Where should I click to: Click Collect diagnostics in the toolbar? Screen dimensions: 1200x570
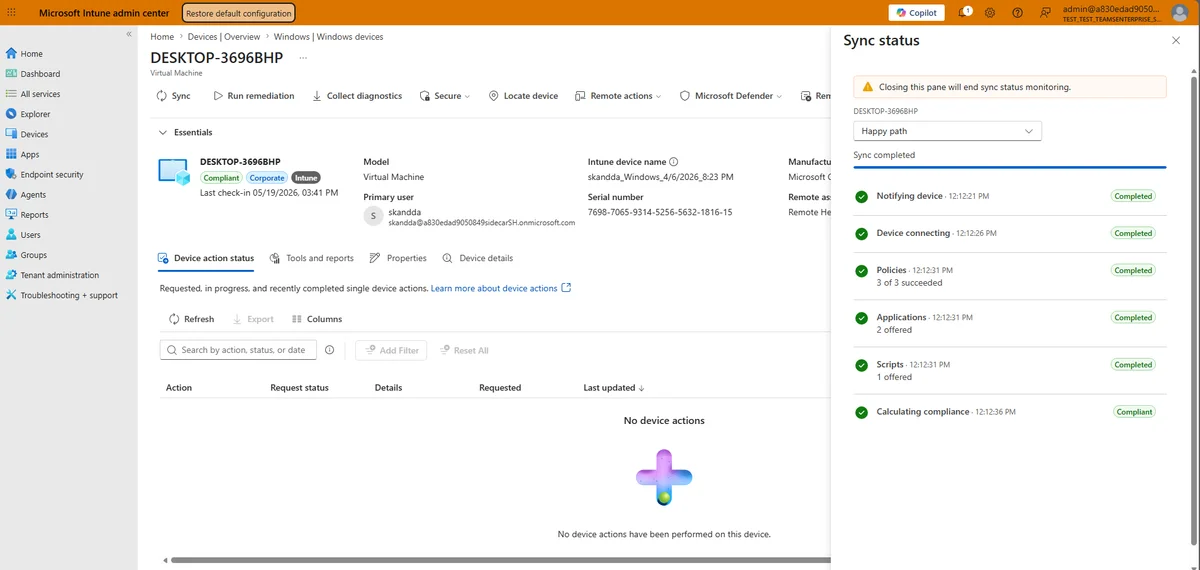click(356, 96)
